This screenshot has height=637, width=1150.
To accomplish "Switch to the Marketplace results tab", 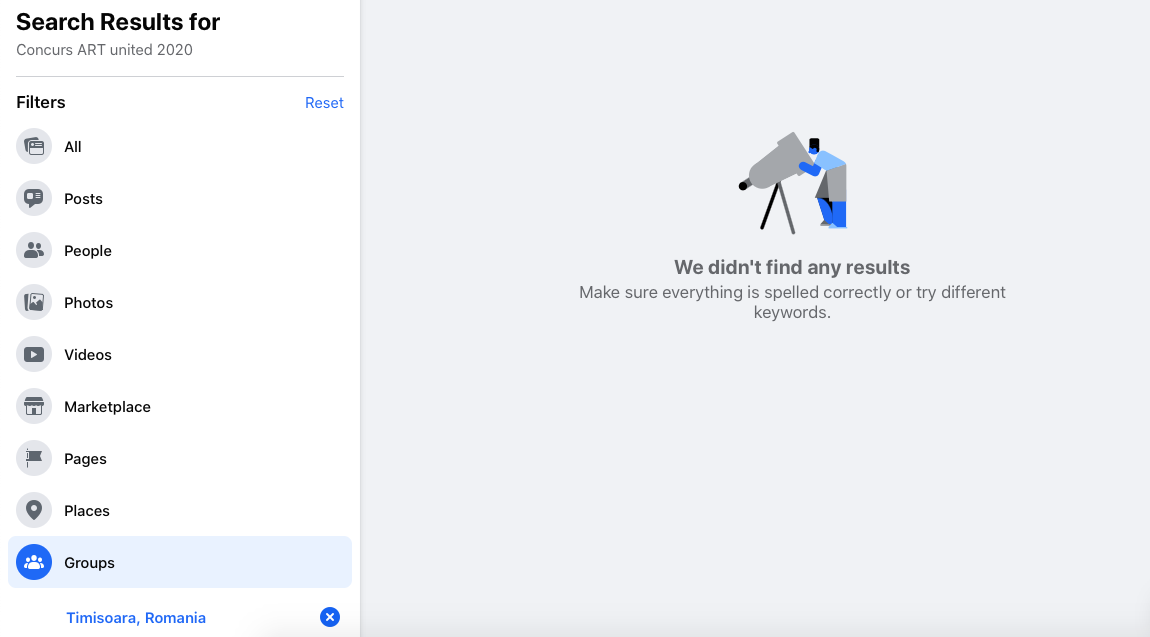I will 107,407.
